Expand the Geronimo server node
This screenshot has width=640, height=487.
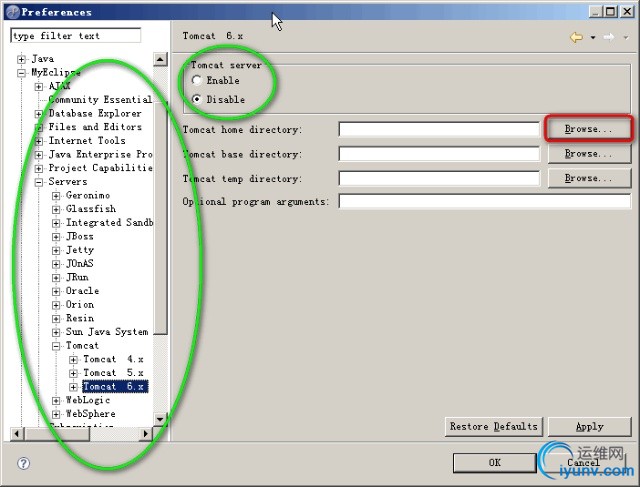56,196
